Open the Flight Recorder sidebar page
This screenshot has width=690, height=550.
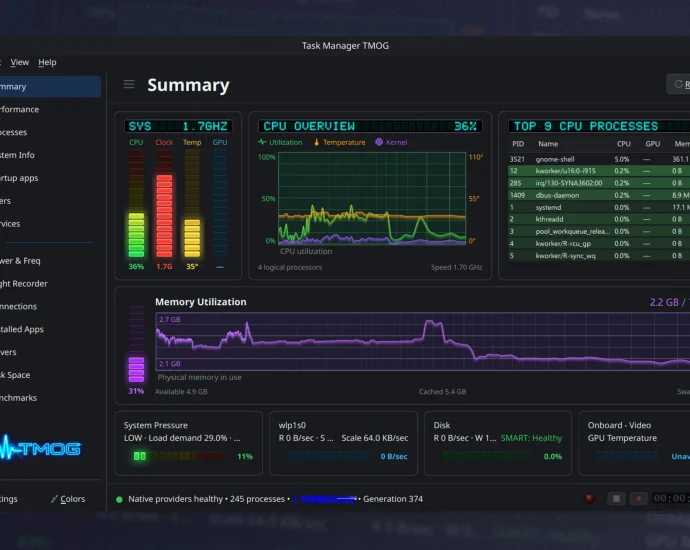point(50,283)
